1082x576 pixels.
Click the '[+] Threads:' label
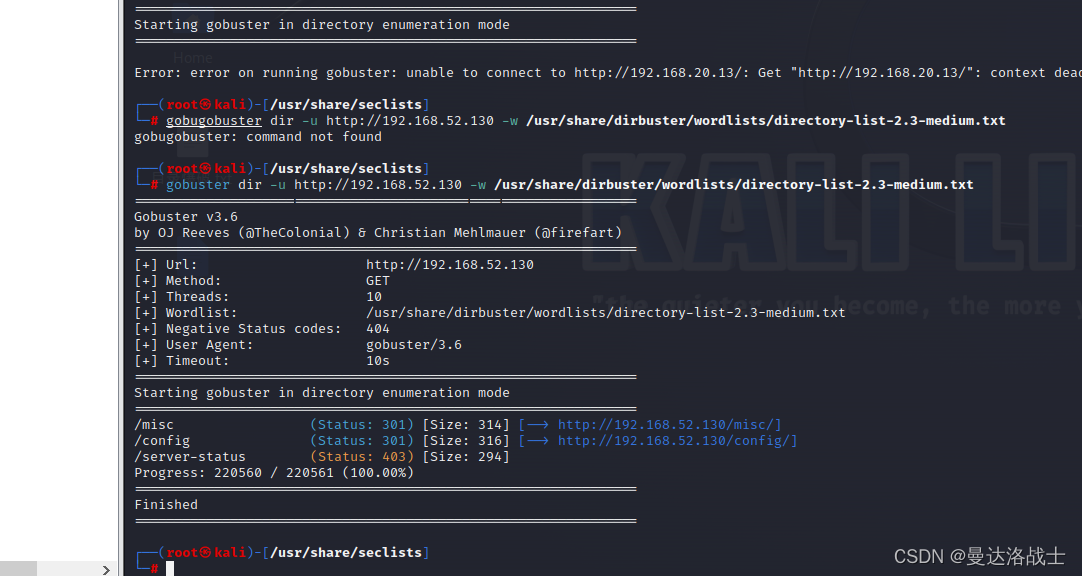[181, 297]
